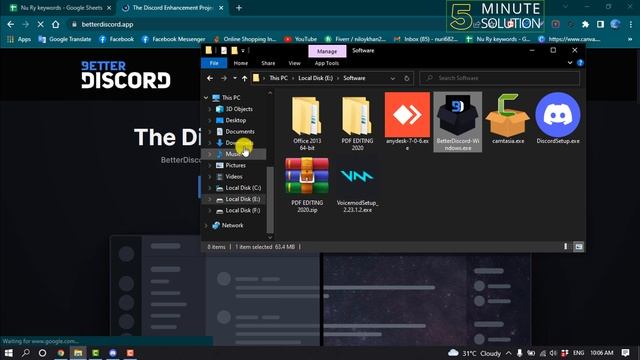Open Chrome three-dot menu

point(631,24)
